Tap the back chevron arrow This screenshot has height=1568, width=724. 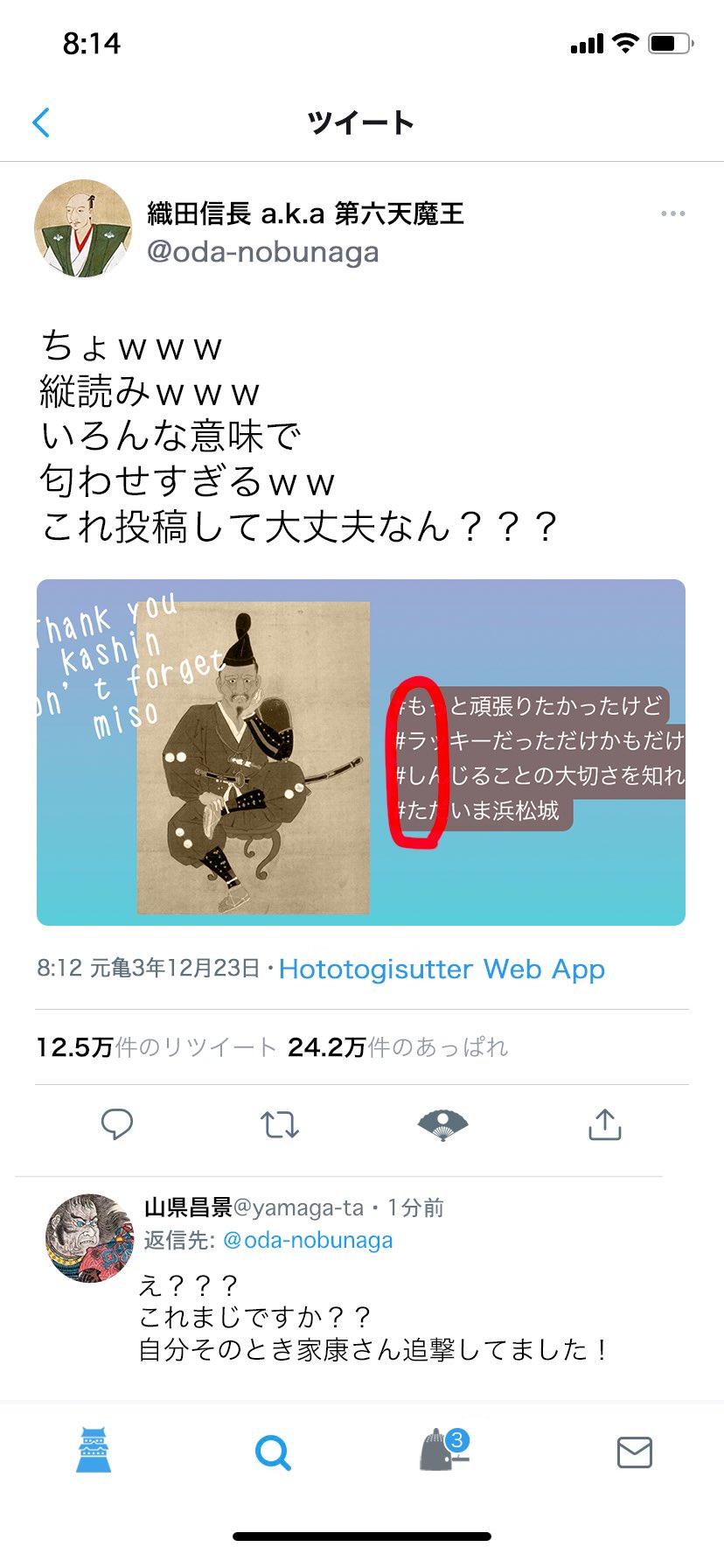[x=41, y=122]
